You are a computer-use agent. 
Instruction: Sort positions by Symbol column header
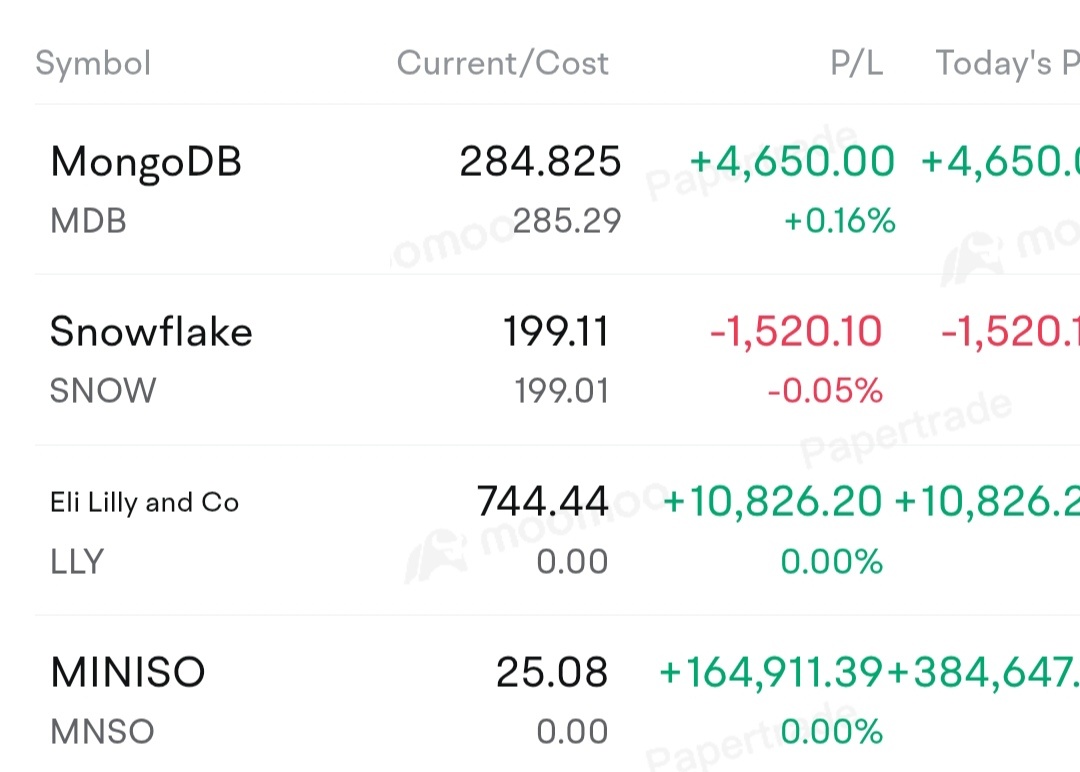point(93,63)
